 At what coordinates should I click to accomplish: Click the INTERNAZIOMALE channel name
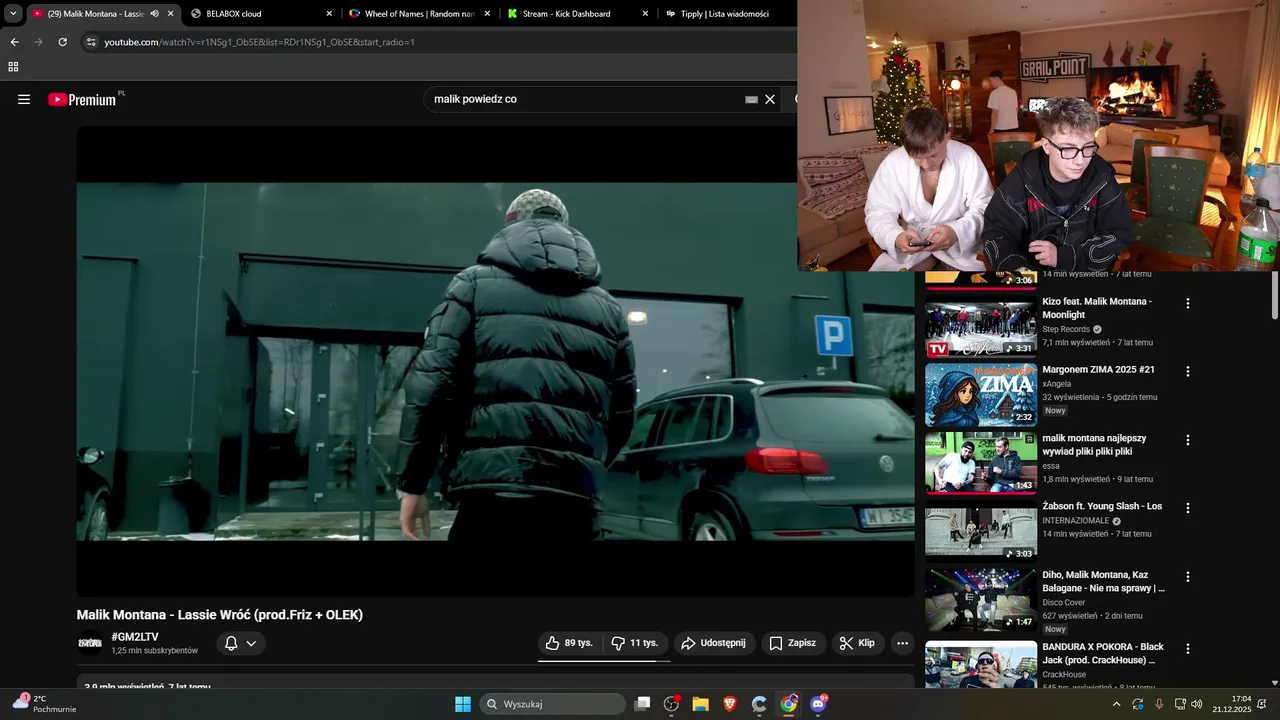(1075, 521)
